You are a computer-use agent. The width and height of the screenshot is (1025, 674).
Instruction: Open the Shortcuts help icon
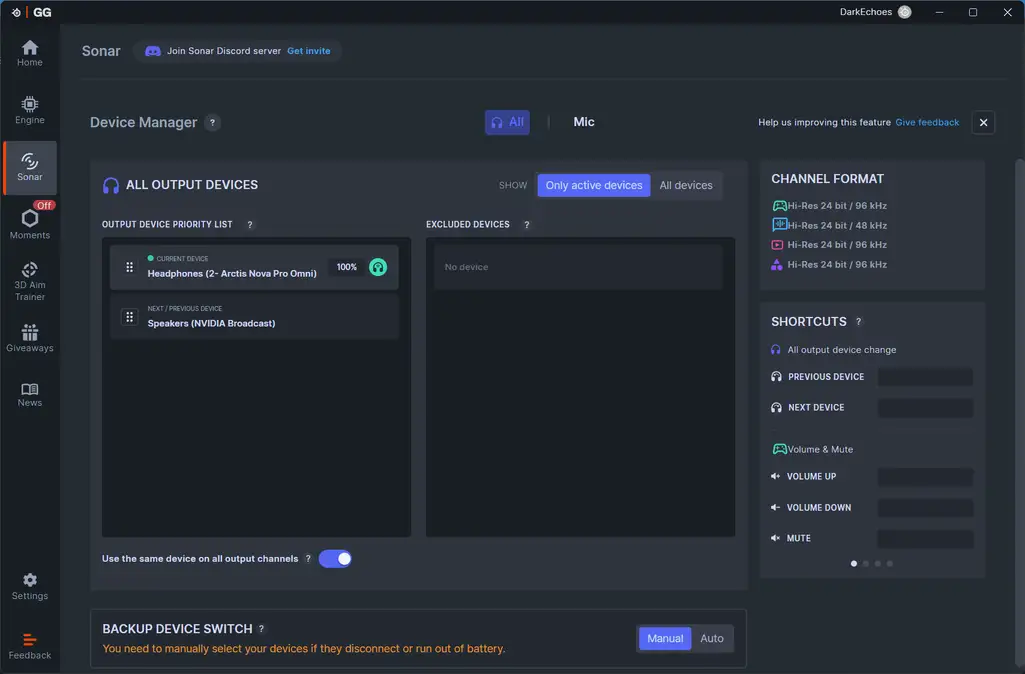click(859, 322)
